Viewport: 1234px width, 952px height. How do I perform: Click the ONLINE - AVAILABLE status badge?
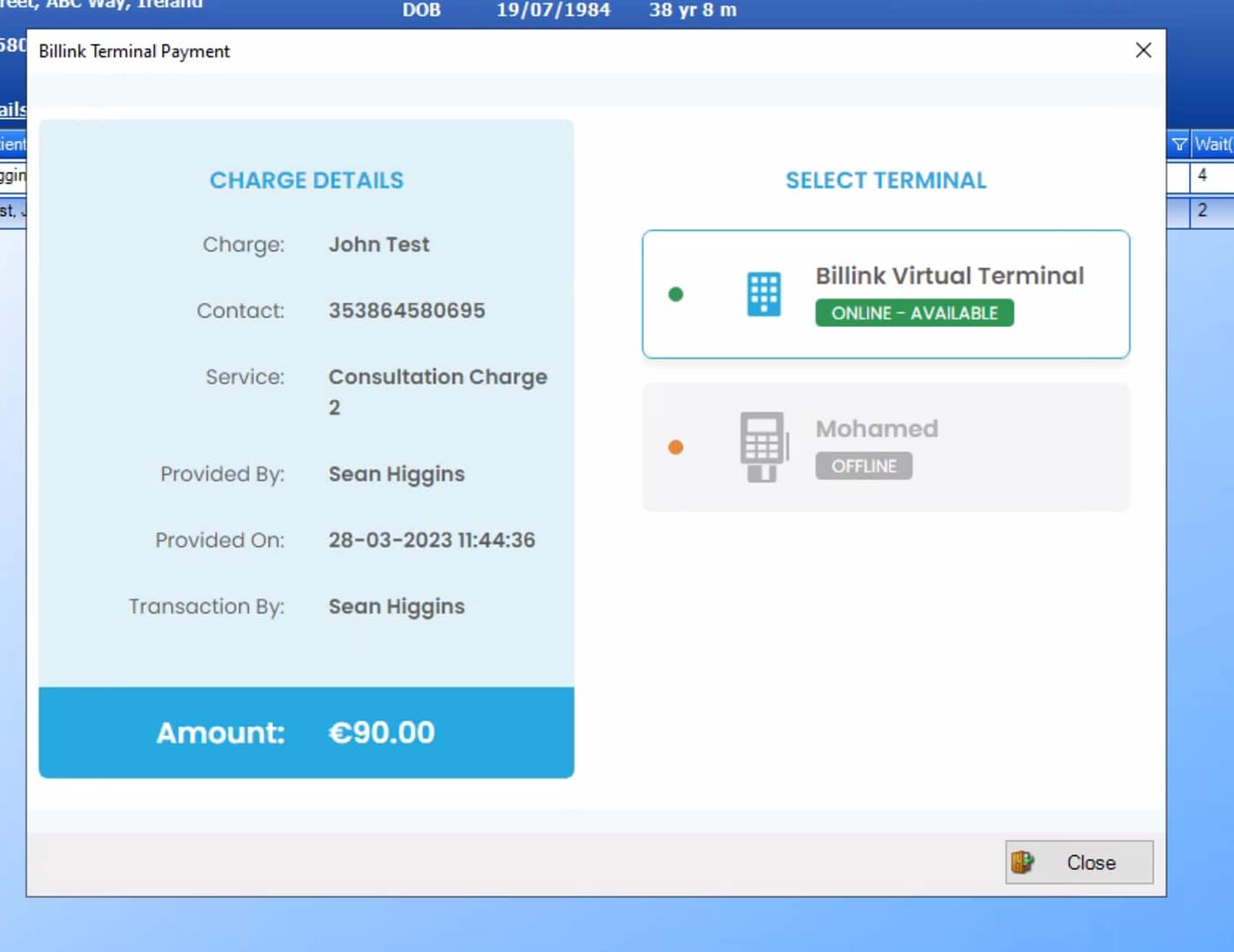[x=914, y=313]
